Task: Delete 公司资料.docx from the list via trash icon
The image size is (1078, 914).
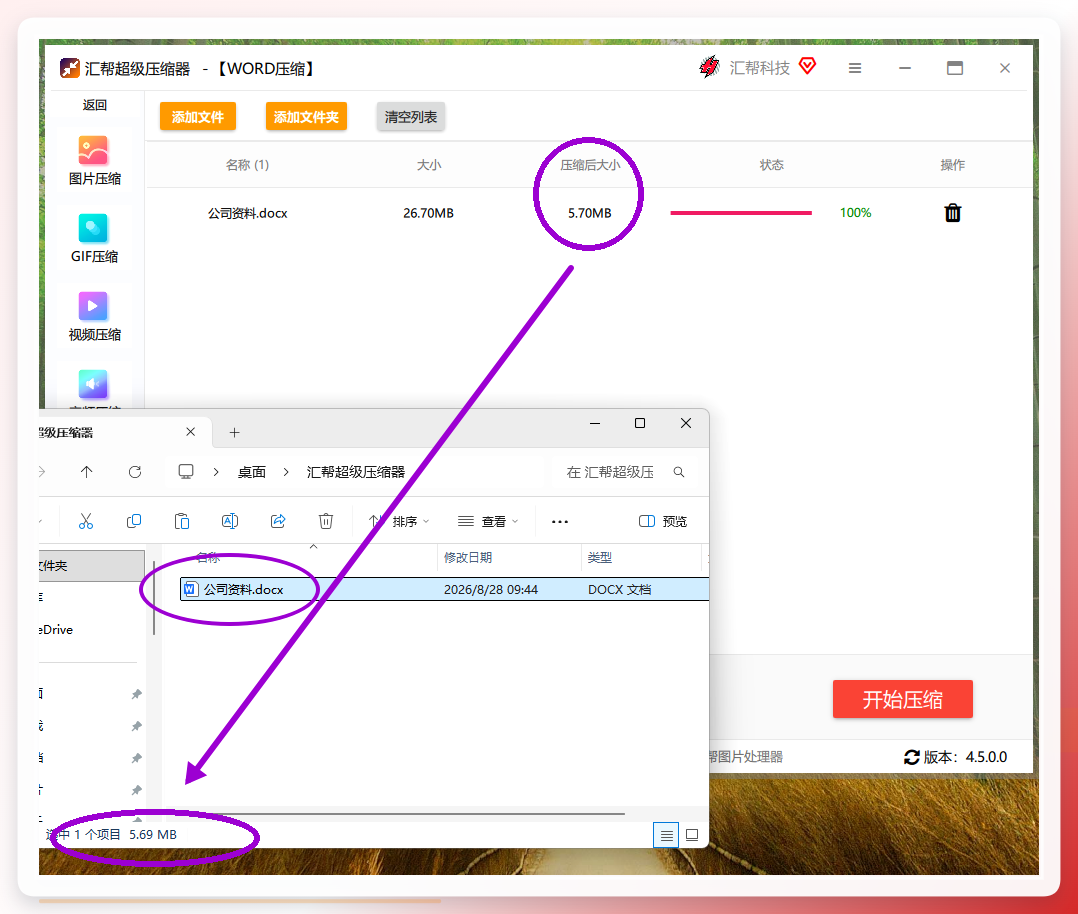Action: point(952,213)
